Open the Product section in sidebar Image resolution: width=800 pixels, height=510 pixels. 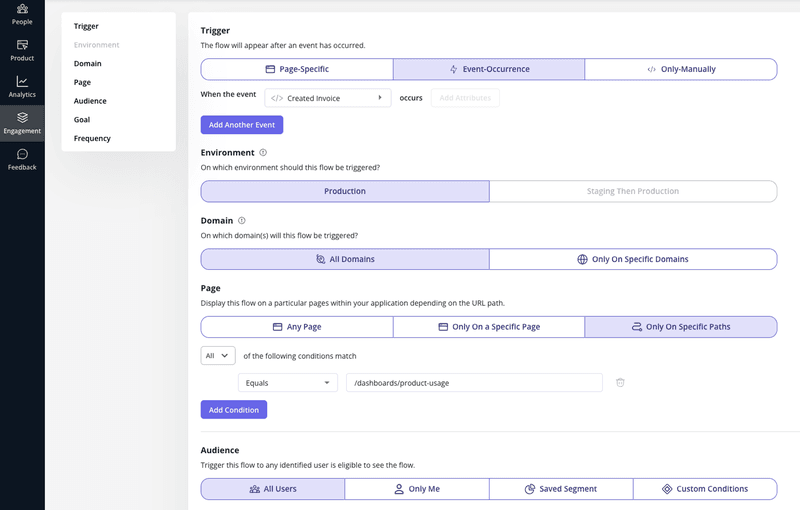pyautogui.click(x=22, y=50)
